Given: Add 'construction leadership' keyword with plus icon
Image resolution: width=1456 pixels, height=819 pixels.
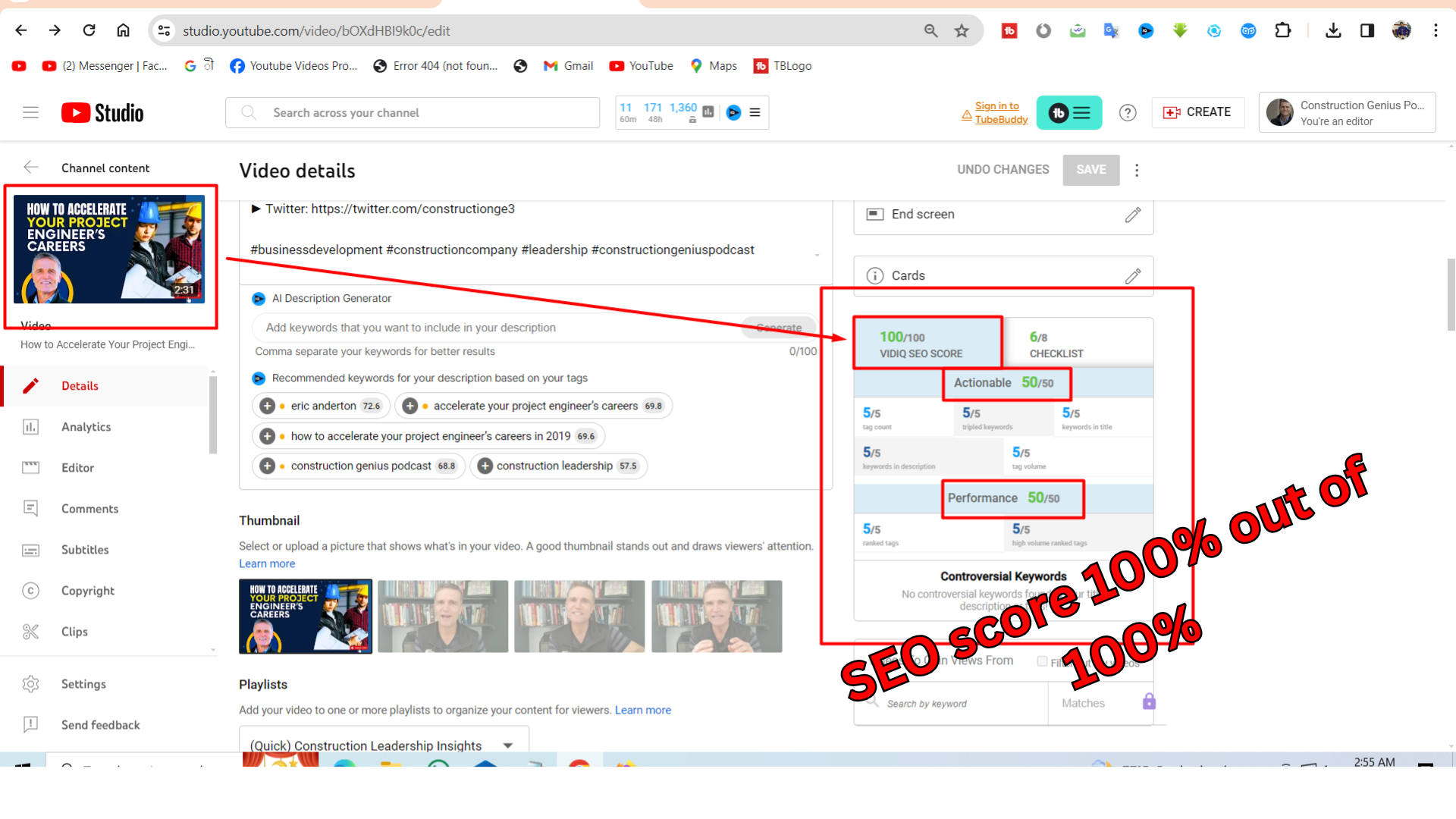Looking at the screenshot, I should [x=485, y=466].
